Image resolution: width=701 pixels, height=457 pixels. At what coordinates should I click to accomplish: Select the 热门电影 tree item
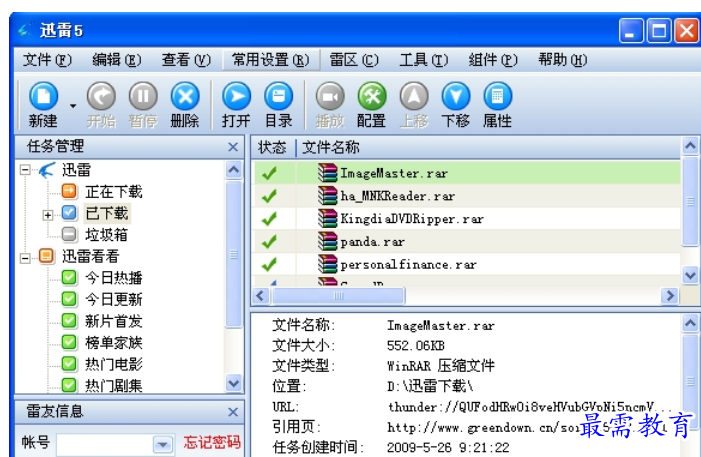coord(114,364)
